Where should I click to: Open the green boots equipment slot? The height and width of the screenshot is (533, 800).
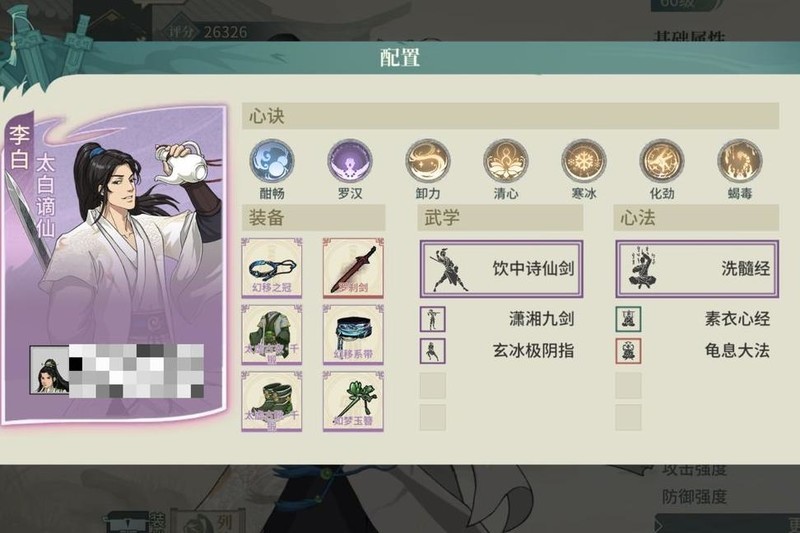[271, 401]
